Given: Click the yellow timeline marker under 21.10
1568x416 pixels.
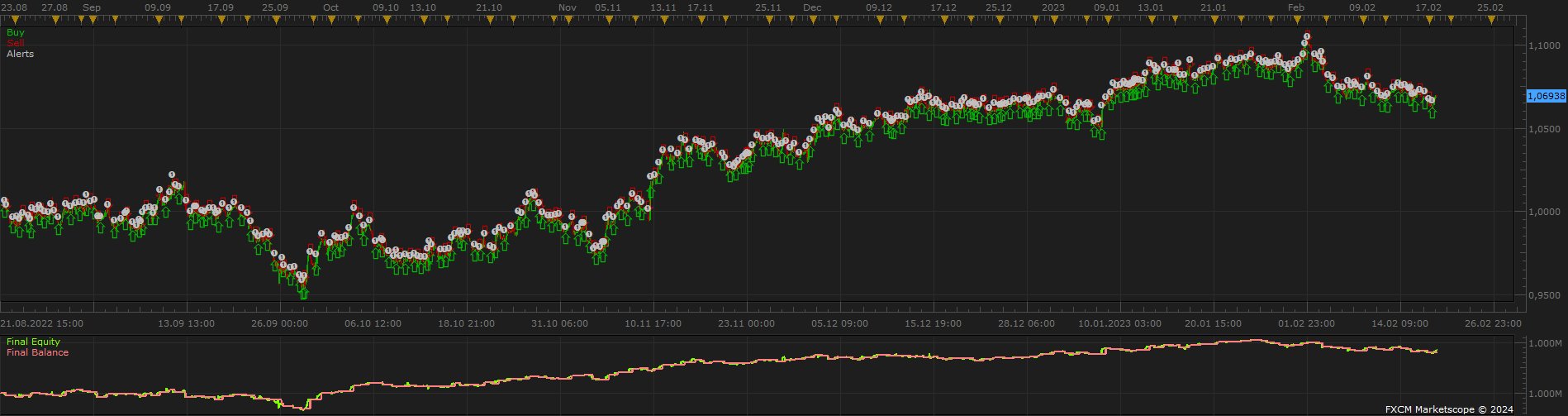Looking at the screenshot, I should (x=489, y=19).
